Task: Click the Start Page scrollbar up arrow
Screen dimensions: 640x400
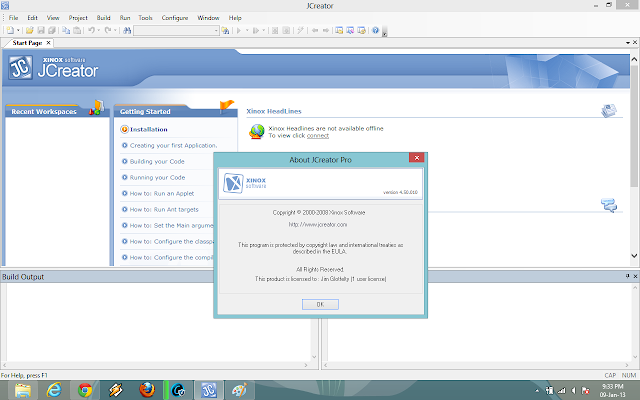Action: click(x=634, y=59)
